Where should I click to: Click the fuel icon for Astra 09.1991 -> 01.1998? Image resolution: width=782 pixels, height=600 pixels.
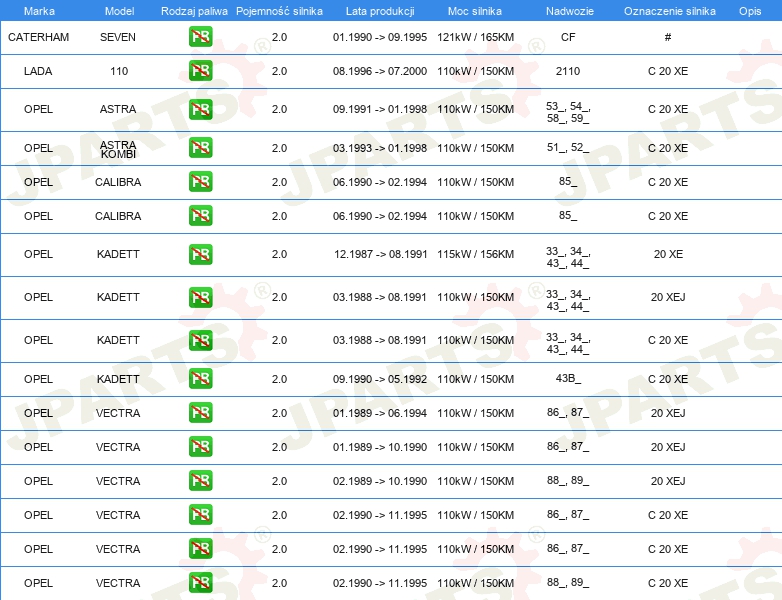200,109
